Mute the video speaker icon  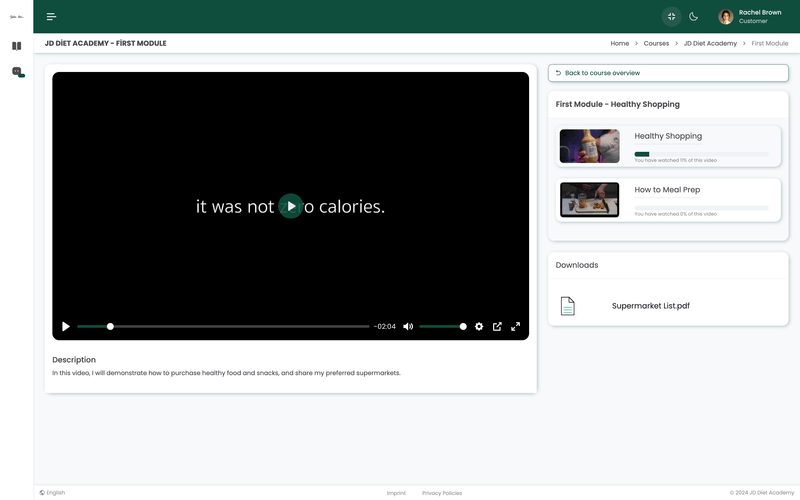click(x=408, y=327)
